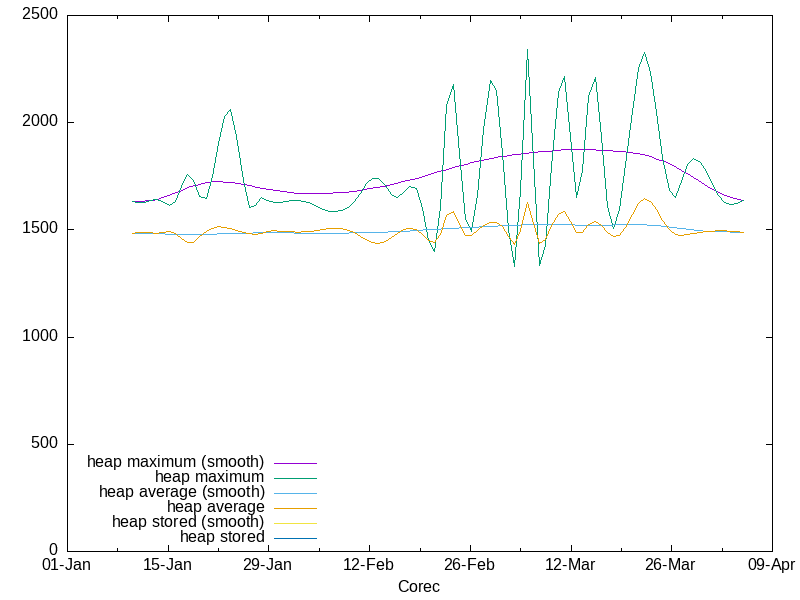Select the "heap stored" legend label

[x=222, y=537]
